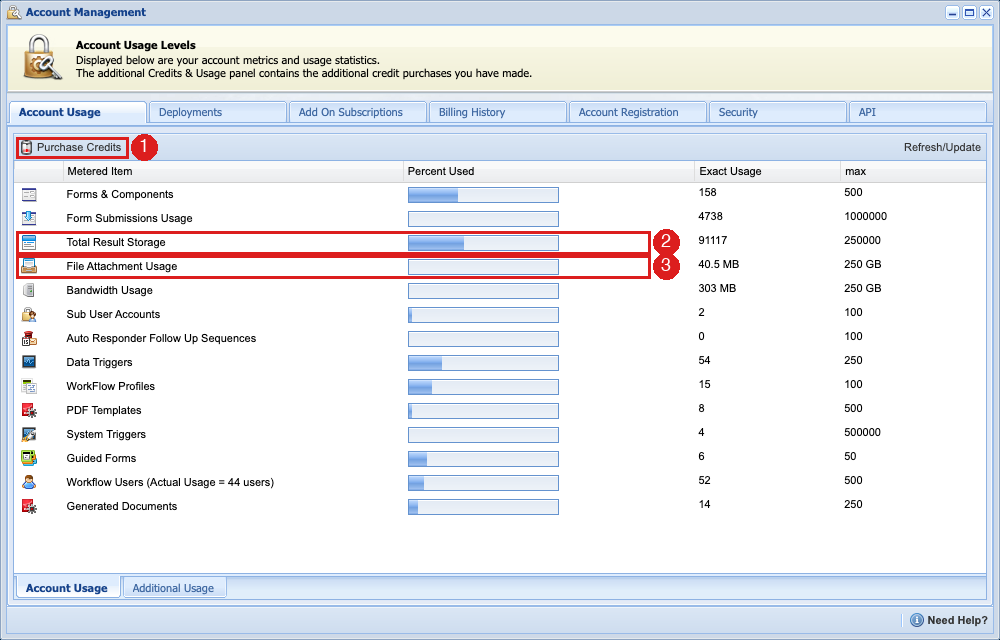1000x640 pixels.
Task: Minimize the Account Management window
Action: pos(952,13)
